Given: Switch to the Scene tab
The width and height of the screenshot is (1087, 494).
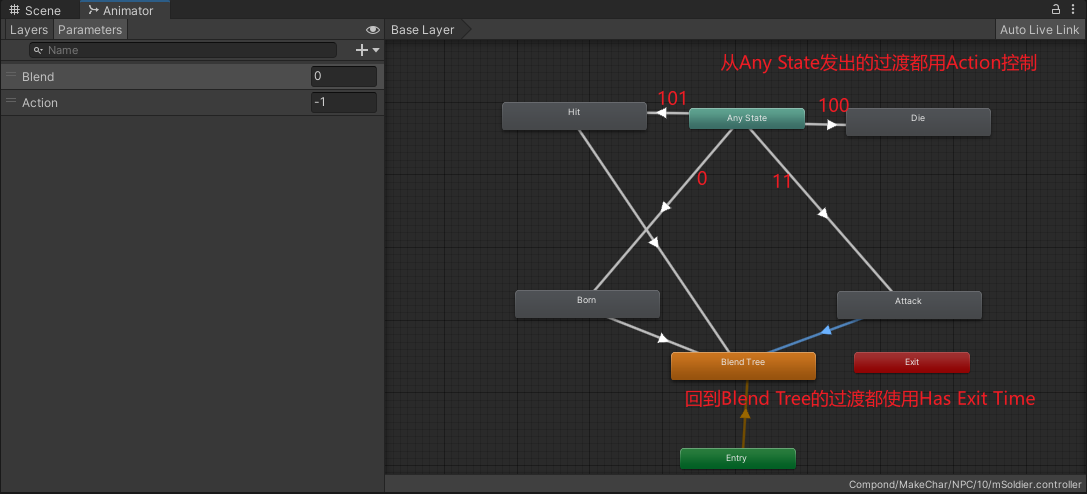Looking at the screenshot, I should (35, 10).
